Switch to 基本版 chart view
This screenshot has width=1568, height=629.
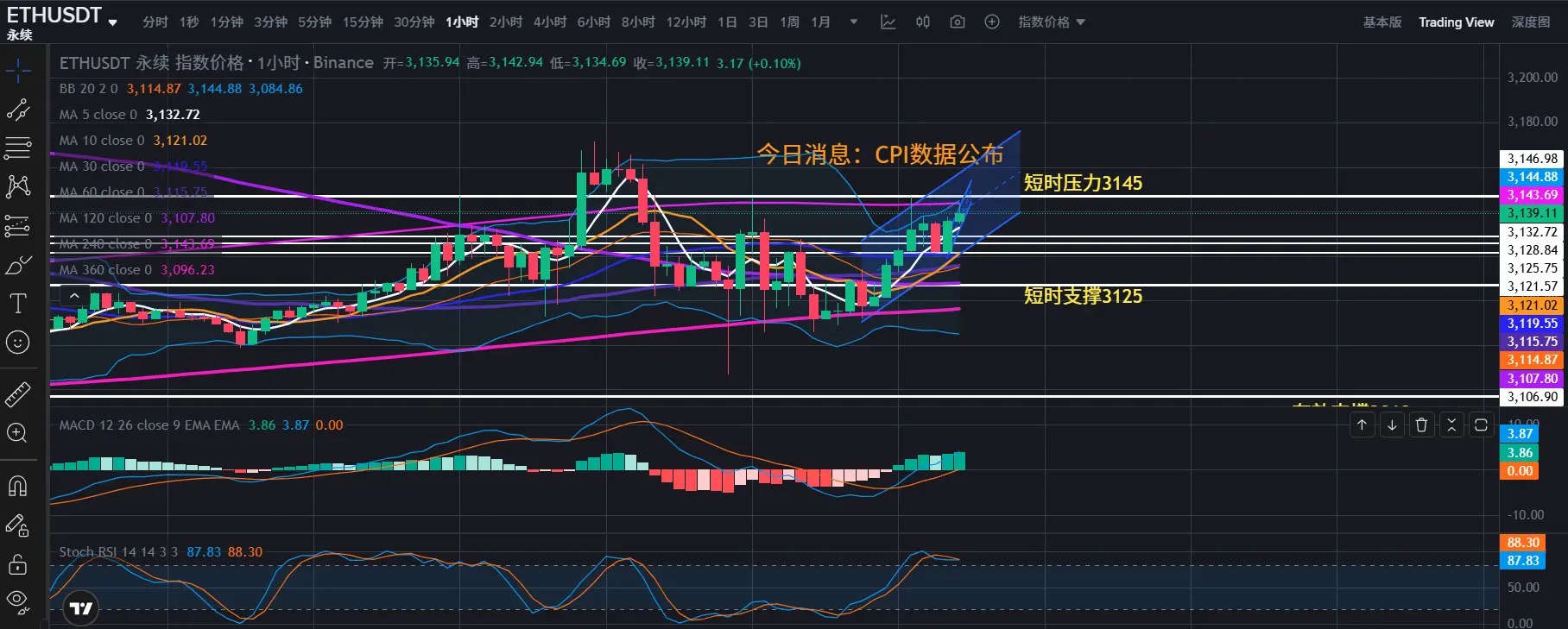1382,22
